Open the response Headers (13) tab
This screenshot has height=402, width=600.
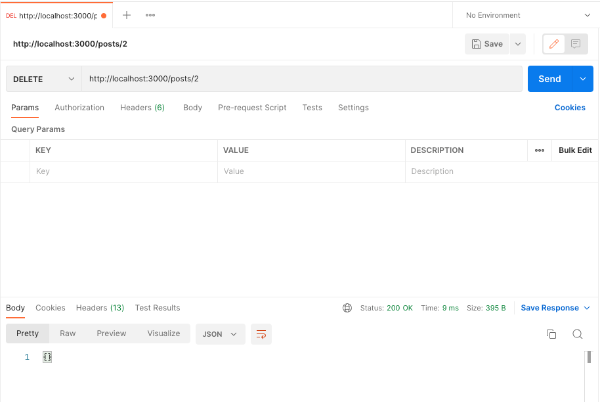coord(100,308)
